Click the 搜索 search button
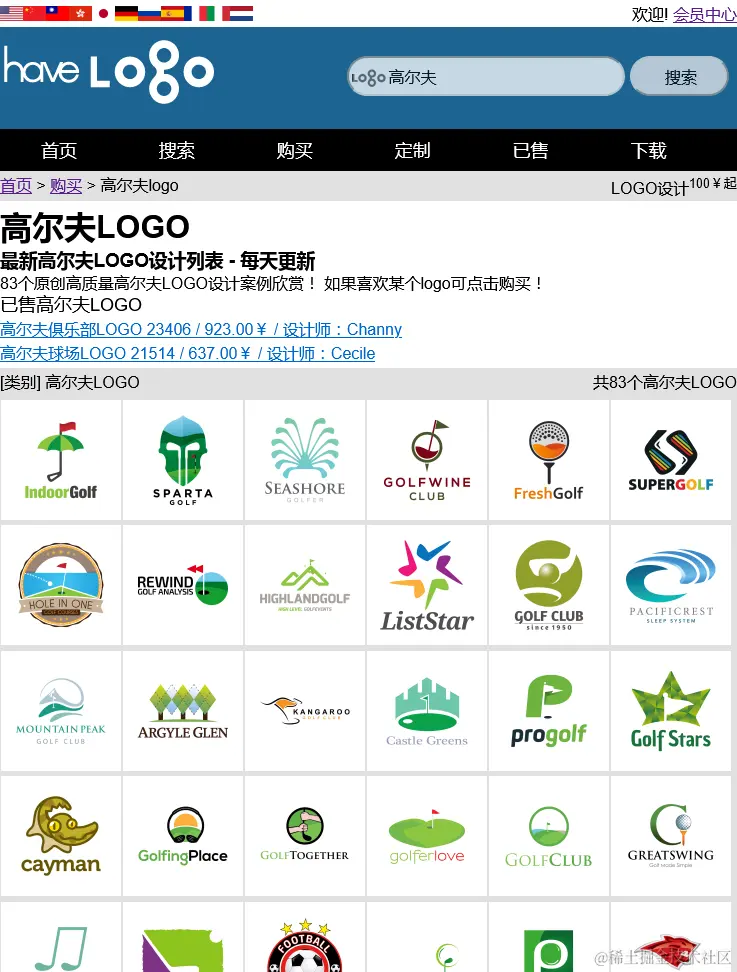Viewport: 737px width, 972px height. pyautogui.click(x=679, y=76)
